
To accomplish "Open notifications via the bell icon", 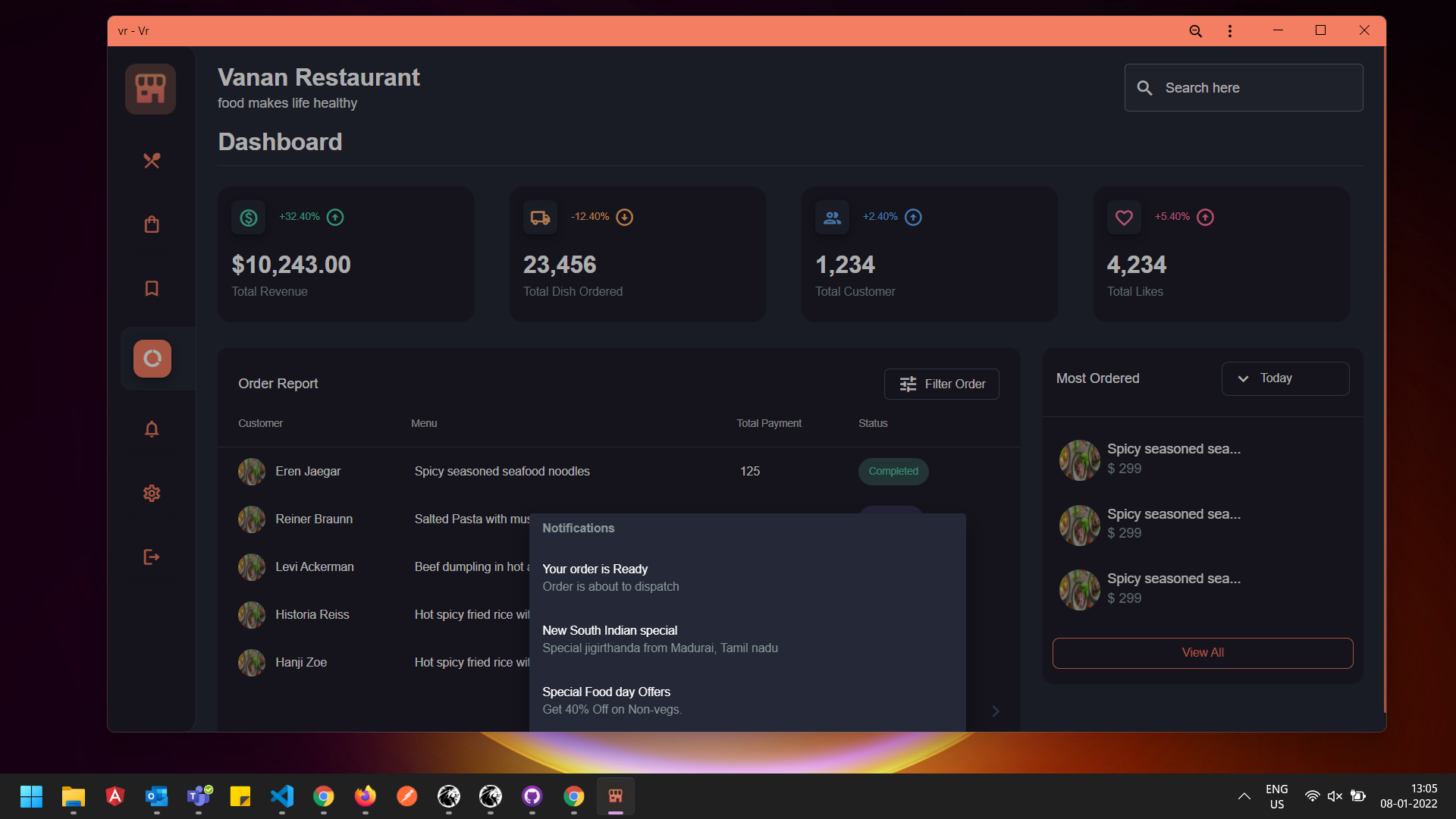I will (x=151, y=429).
